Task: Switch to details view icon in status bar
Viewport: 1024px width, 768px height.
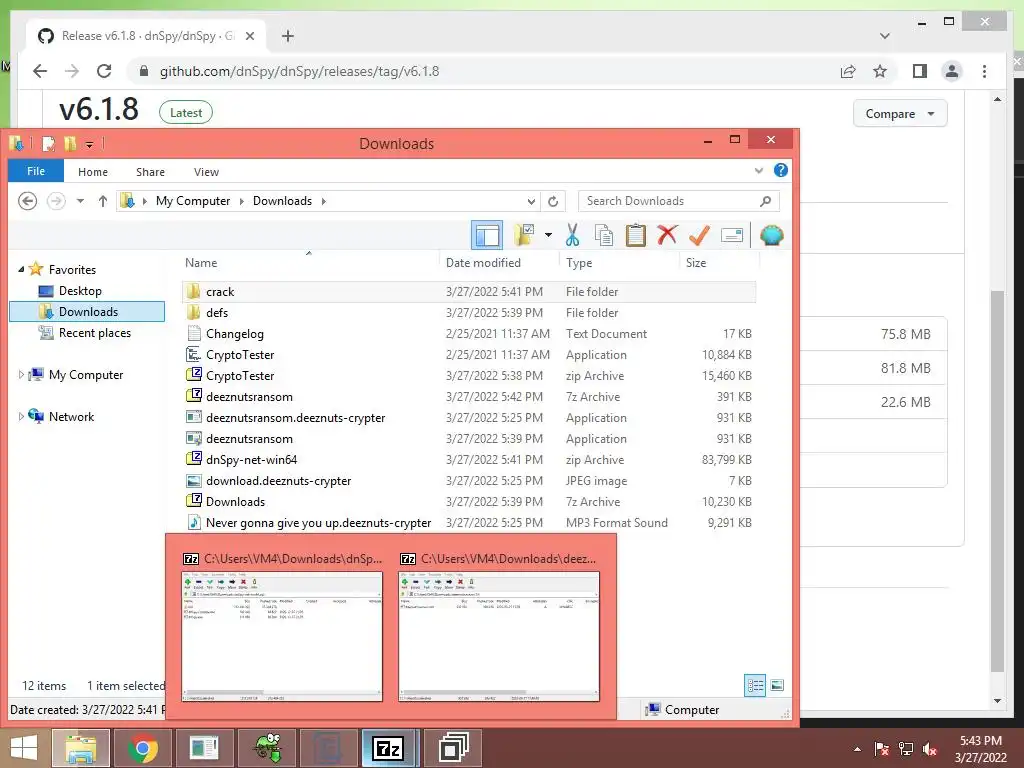Action: tap(755, 685)
